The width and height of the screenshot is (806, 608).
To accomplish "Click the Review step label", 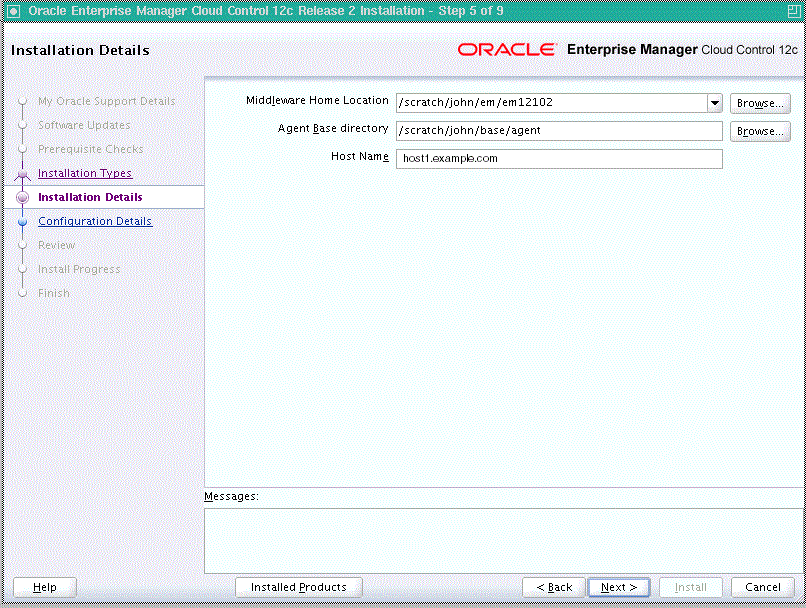I will click(57, 245).
